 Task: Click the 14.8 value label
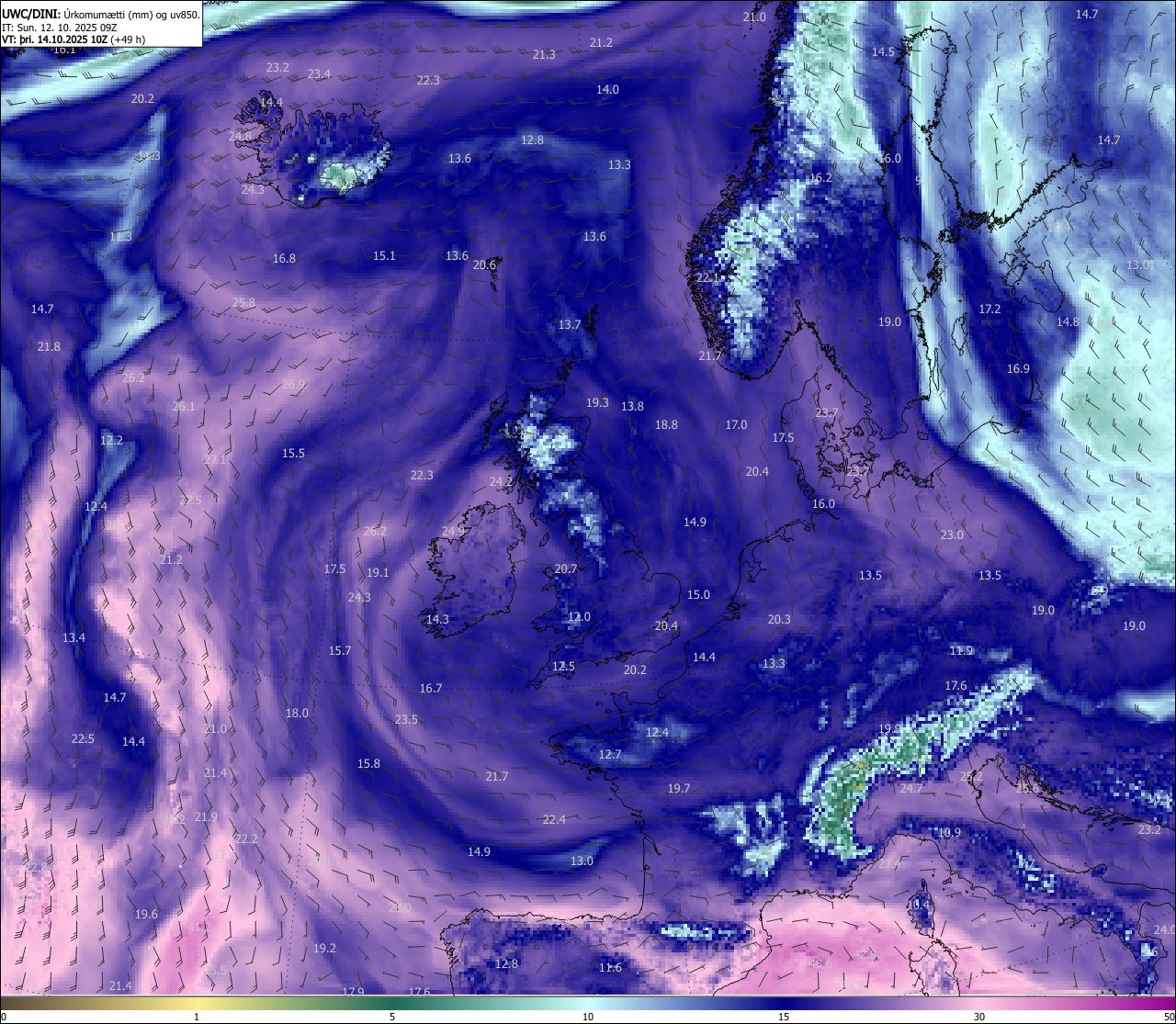1068,322
